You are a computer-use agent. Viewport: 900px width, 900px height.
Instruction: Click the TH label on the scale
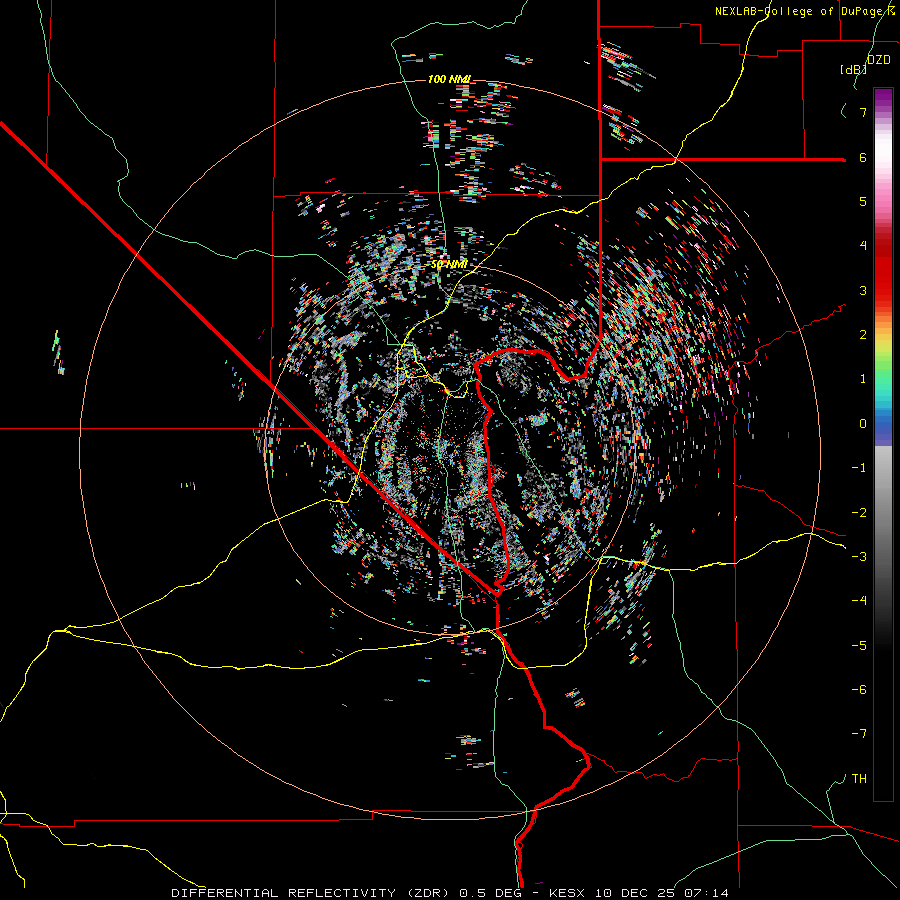tap(859, 779)
